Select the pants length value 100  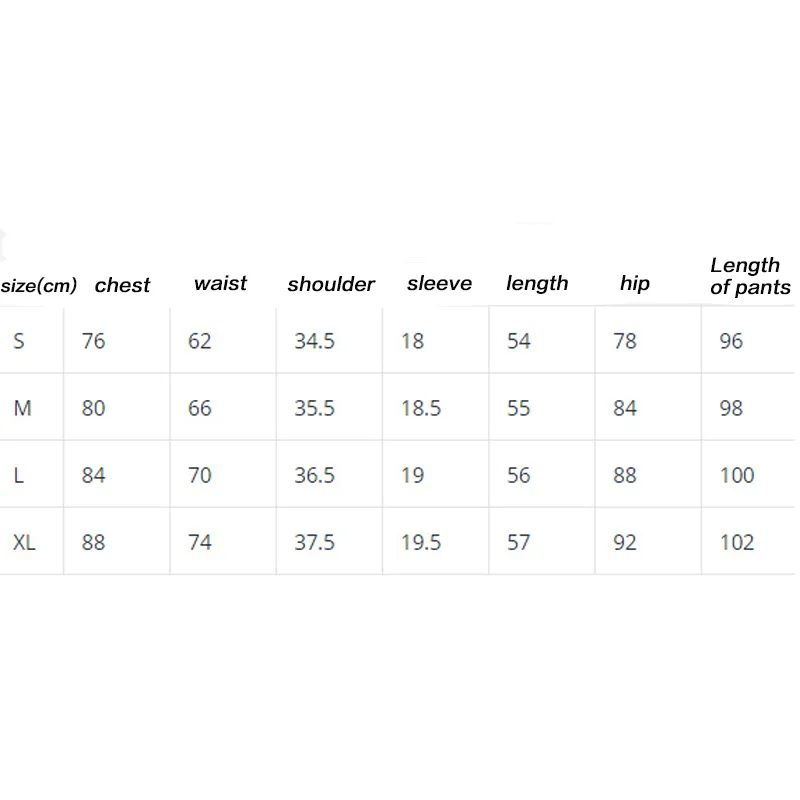coord(737,476)
